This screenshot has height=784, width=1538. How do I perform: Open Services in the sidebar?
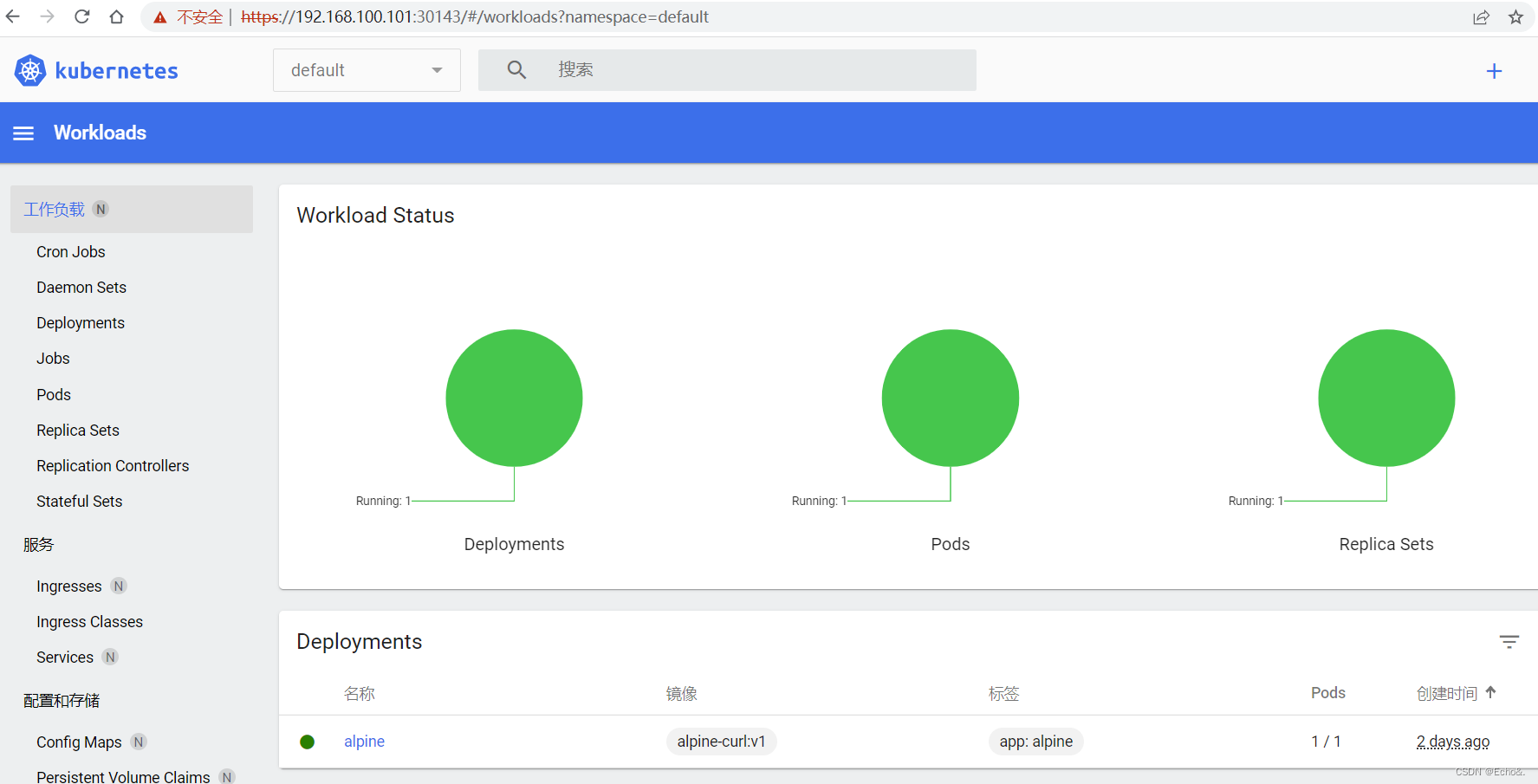[65, 658]
